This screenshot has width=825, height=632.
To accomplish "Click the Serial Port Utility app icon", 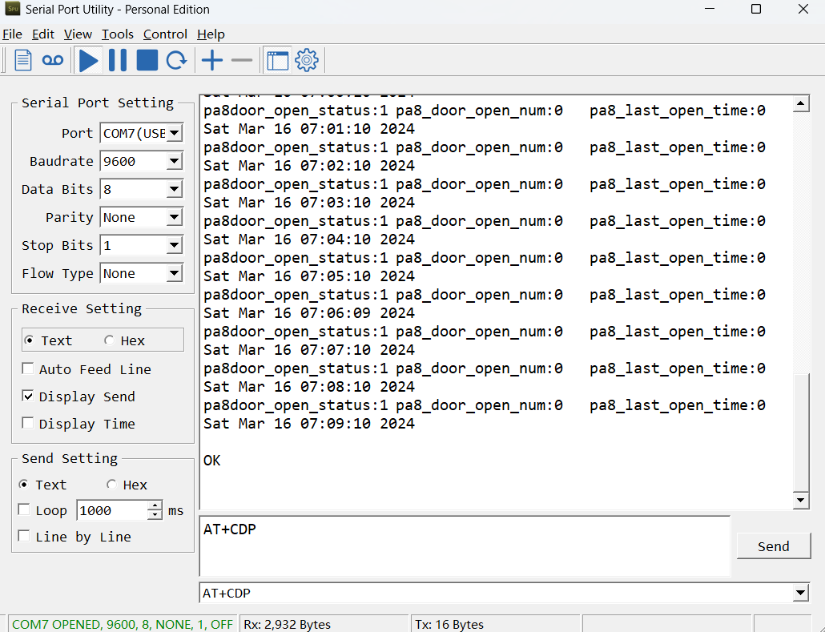I will pyautogui.click(x=13, y=9).
